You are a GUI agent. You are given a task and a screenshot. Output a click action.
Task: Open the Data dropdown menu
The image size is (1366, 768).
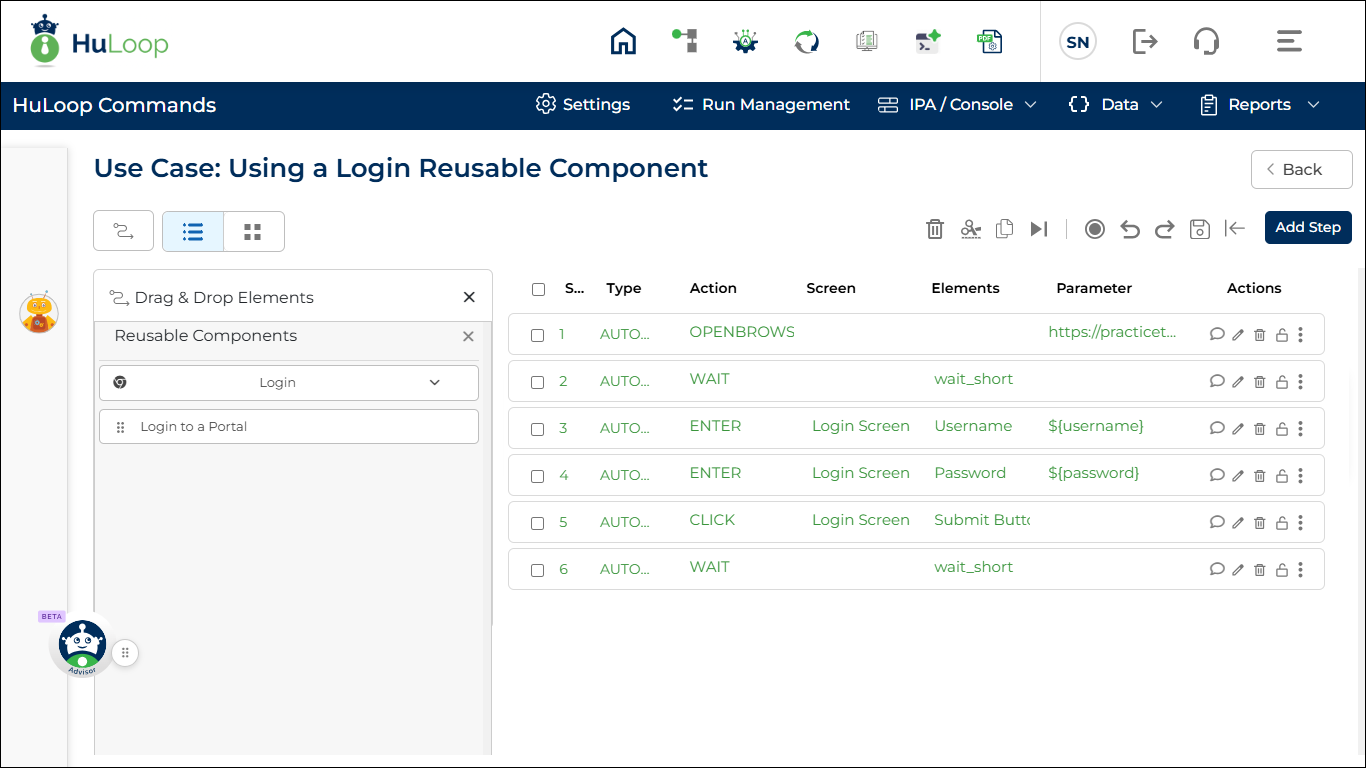(x=1116, y=105)
